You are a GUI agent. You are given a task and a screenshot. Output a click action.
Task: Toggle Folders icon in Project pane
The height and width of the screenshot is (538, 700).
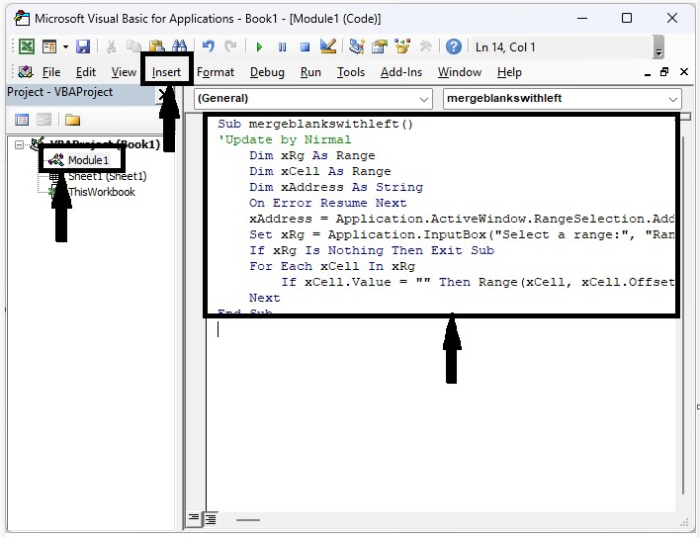(72, 120)
